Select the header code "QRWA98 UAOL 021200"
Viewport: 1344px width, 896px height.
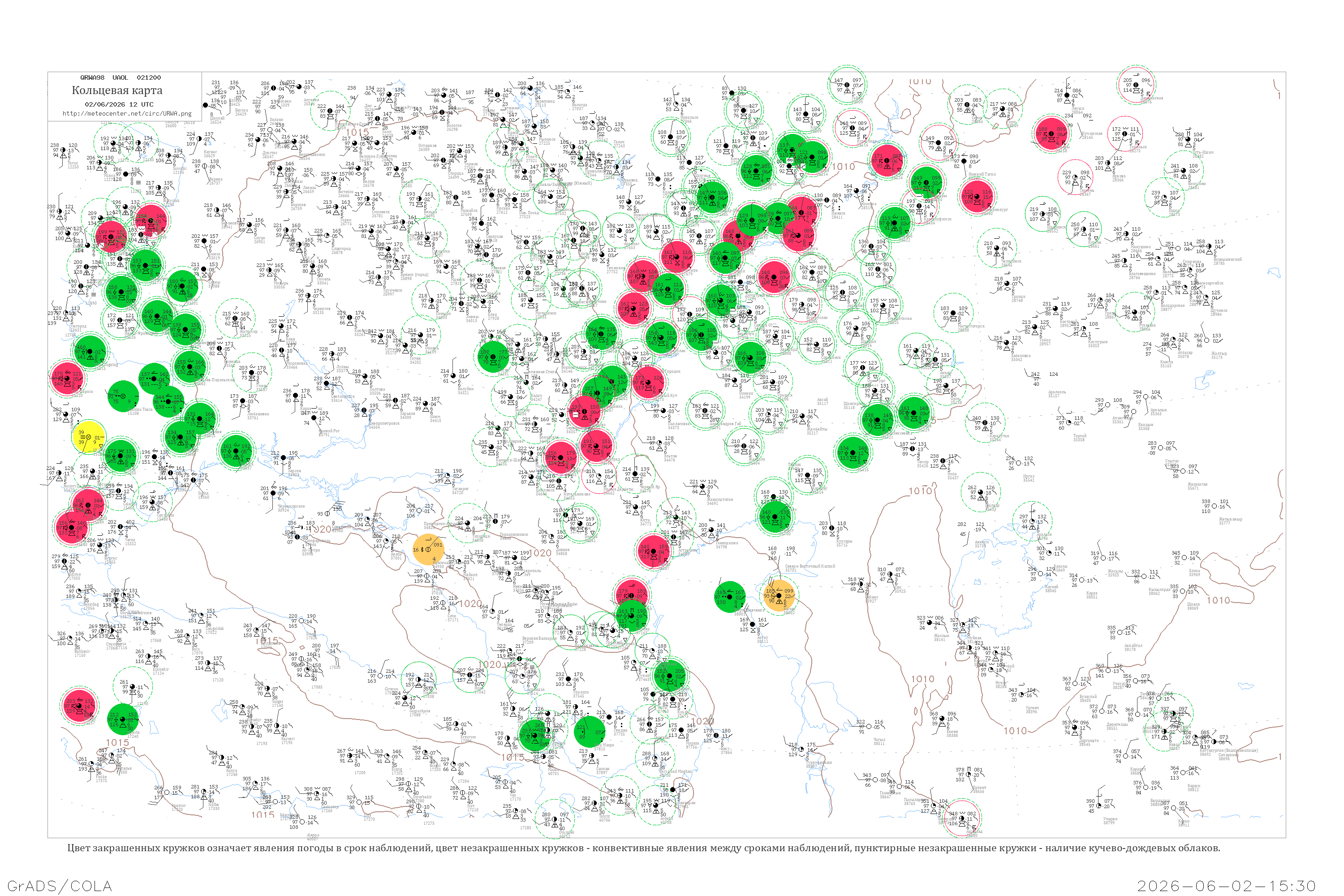click(x=121, y=78)
